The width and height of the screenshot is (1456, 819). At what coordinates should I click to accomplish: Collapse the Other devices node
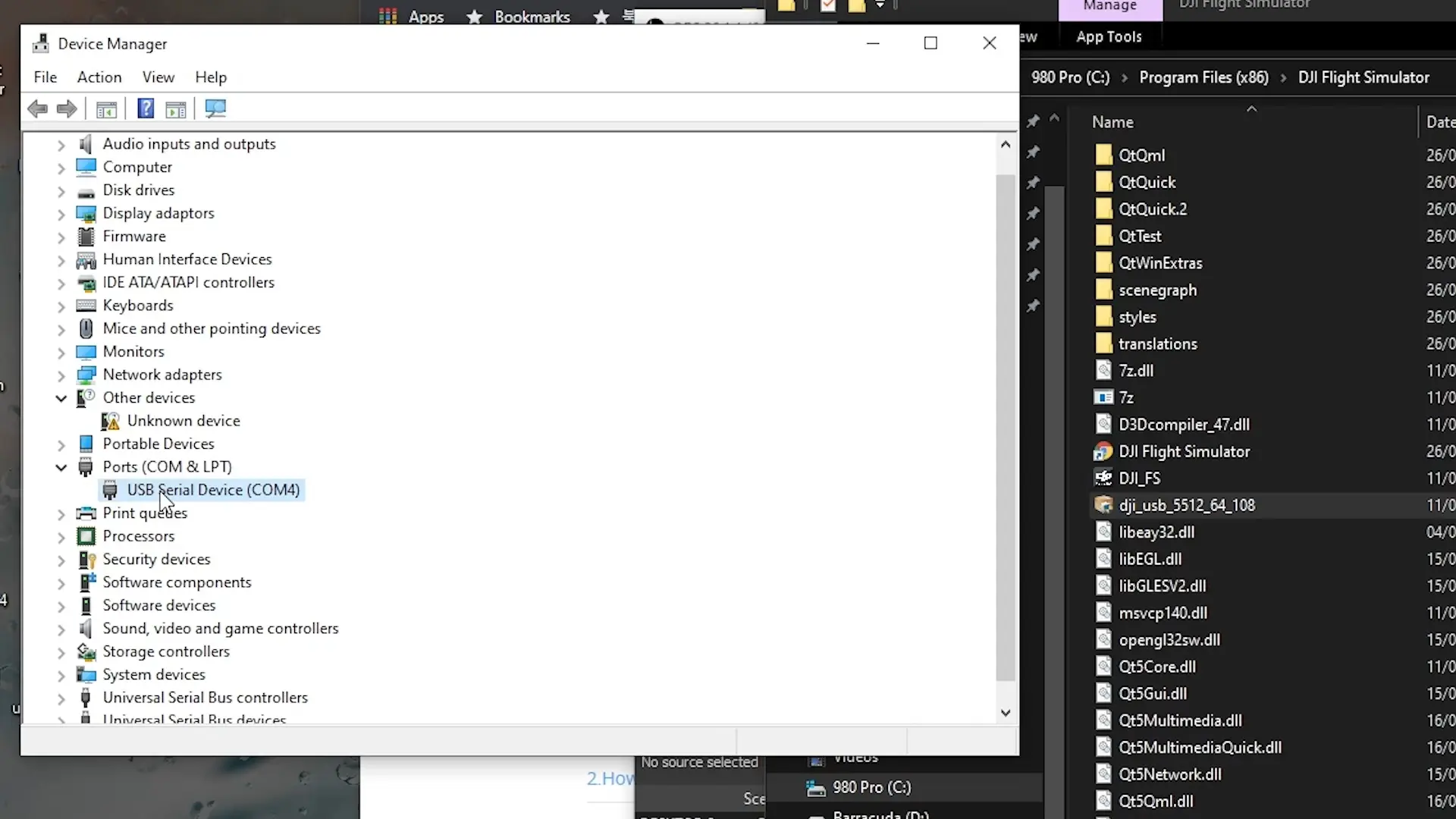coord(61,399)
